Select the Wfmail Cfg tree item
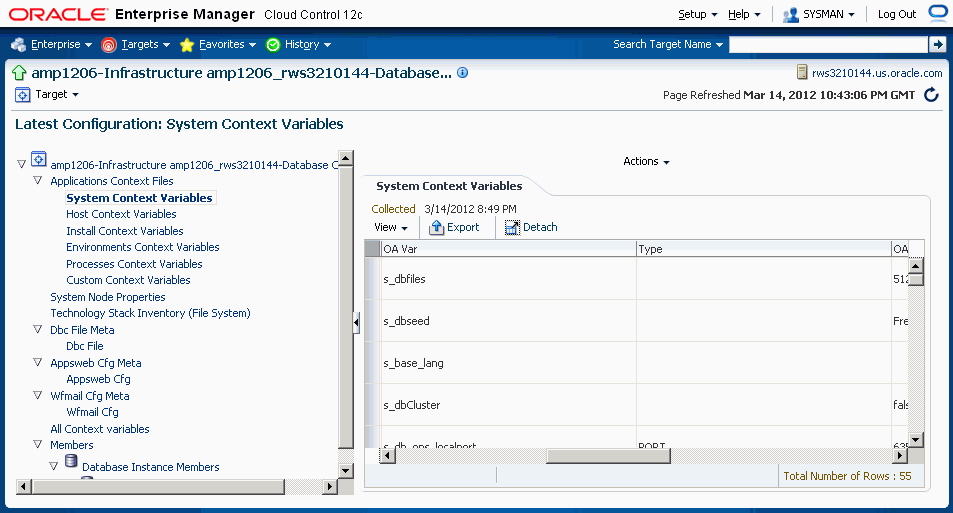Screen dimensions: 953x513 [92, 412]
